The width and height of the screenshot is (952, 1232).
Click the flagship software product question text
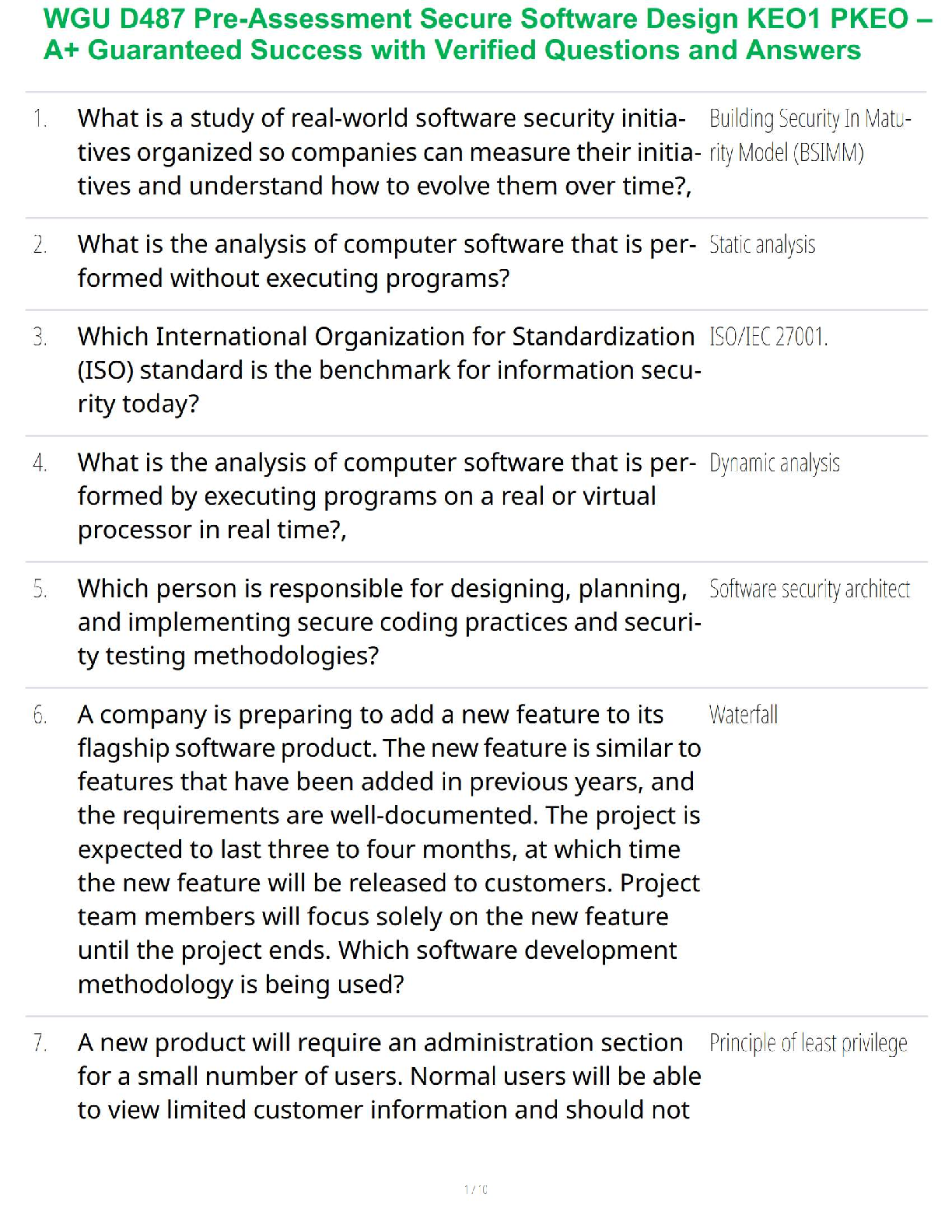pos(387,849)
